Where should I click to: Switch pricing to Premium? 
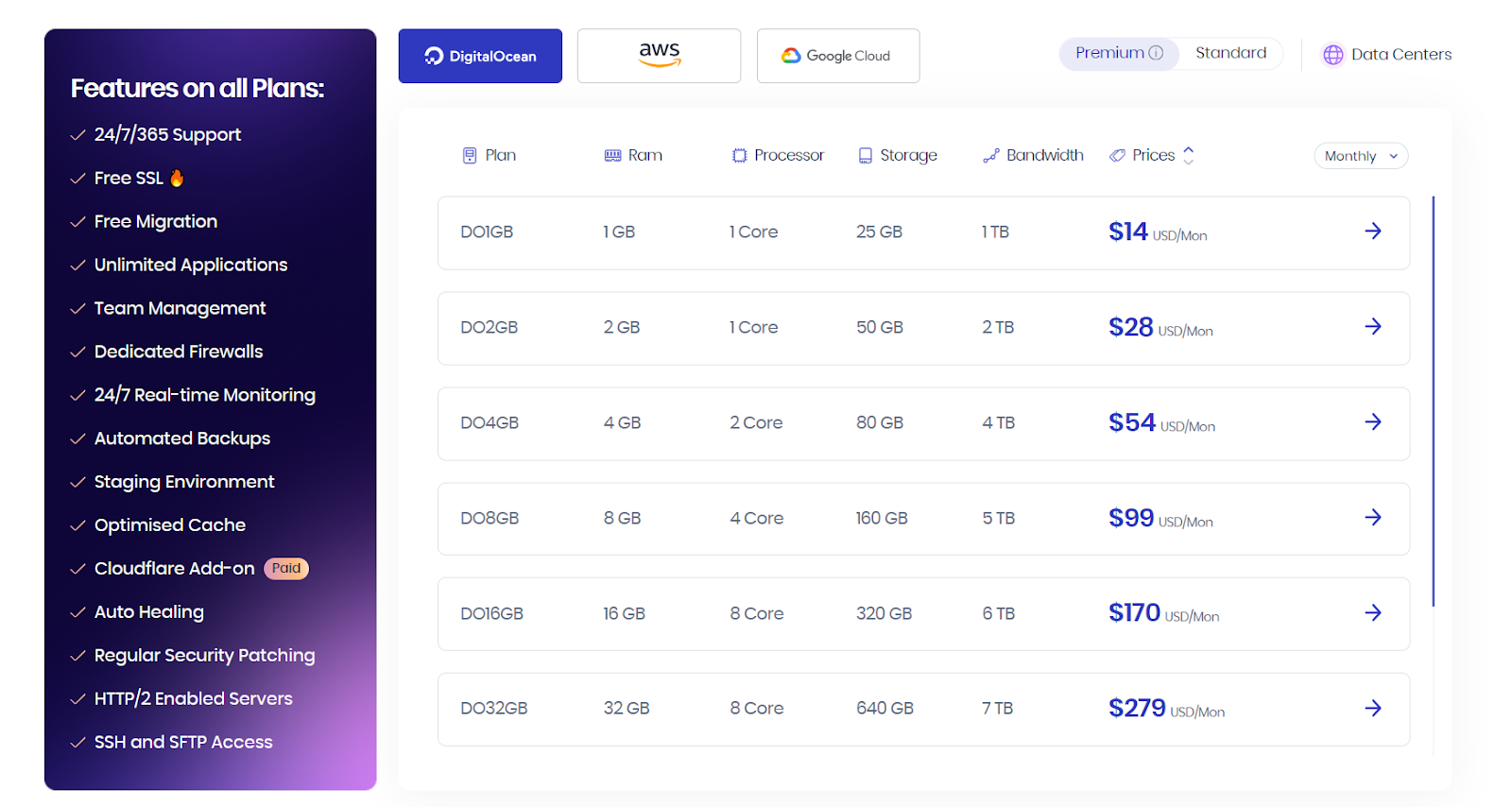1108,53
